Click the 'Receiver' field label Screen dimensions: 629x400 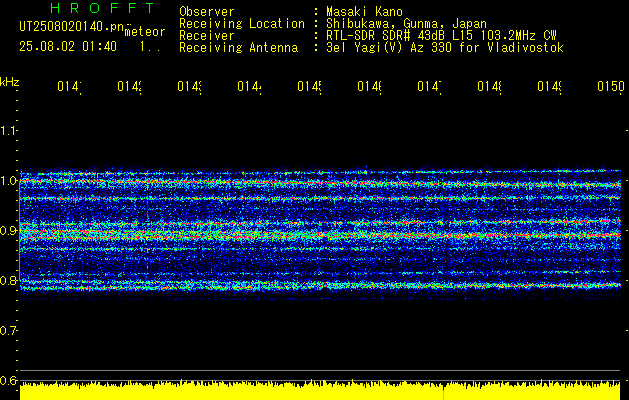pos(207,36)
